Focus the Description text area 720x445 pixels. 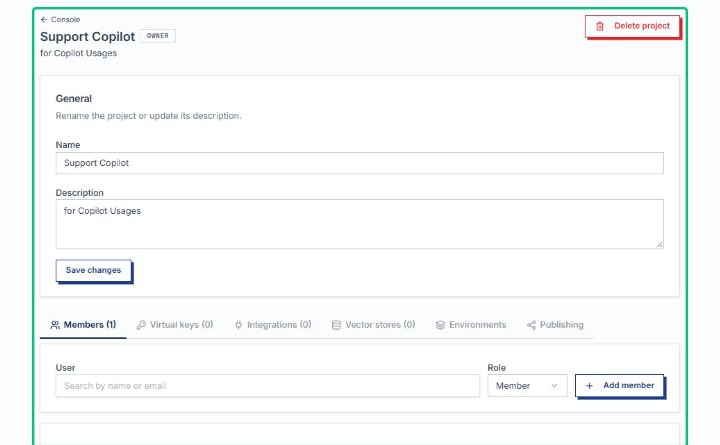360,224
